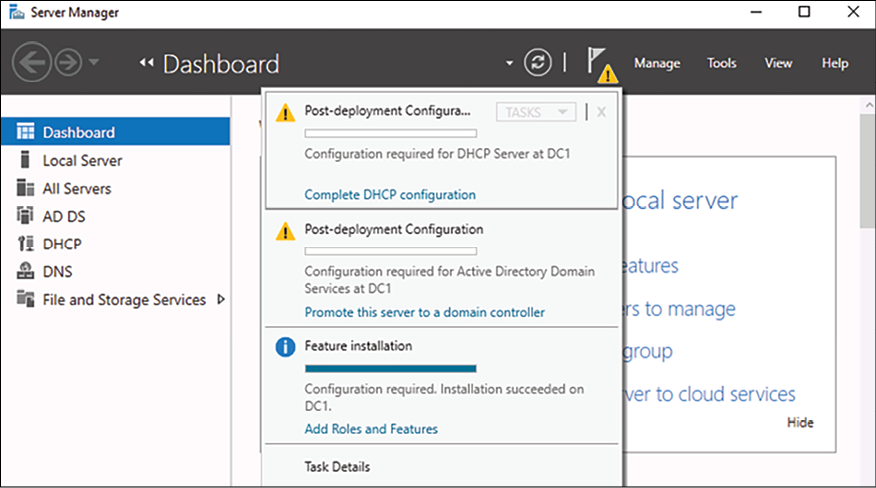The image size is (876, 488).
Task: Click the Server Manager title bar icon
Action: point(17,12)
